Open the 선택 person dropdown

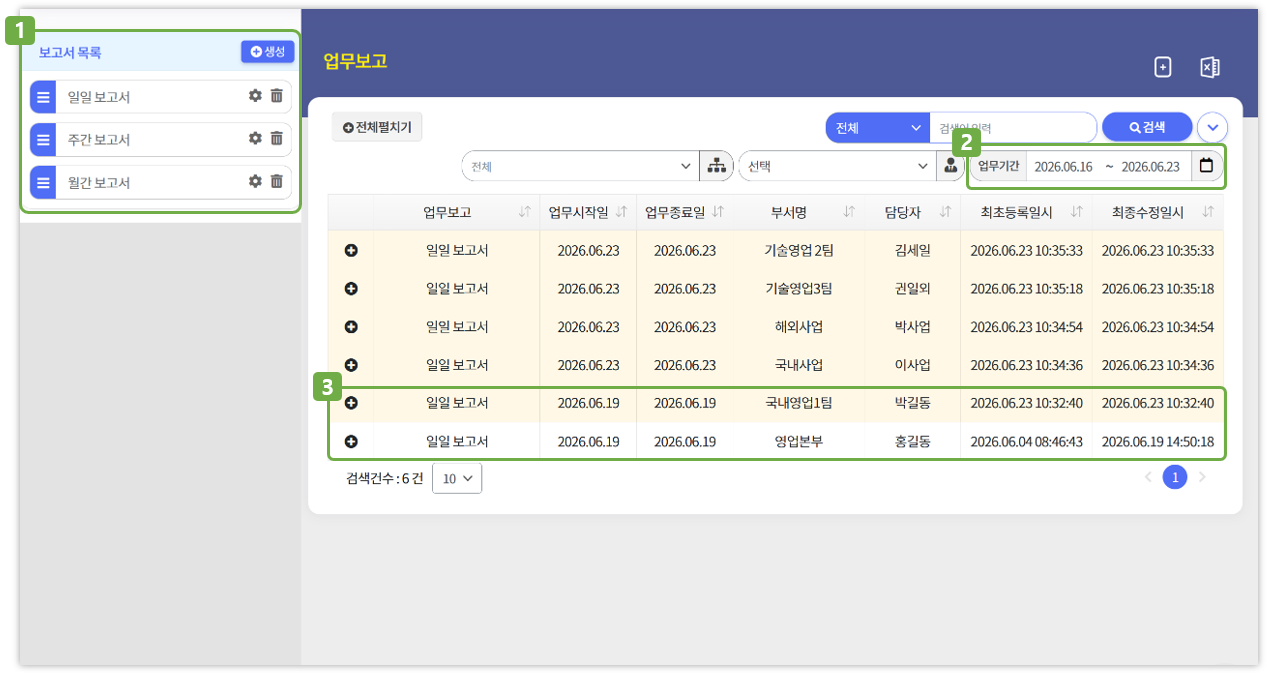837,166
